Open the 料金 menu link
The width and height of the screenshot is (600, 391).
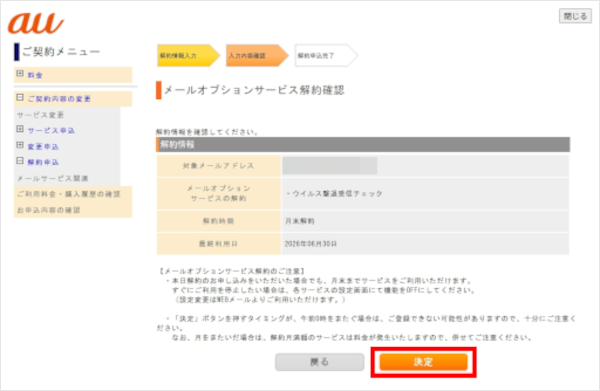[x=35, y=75]
